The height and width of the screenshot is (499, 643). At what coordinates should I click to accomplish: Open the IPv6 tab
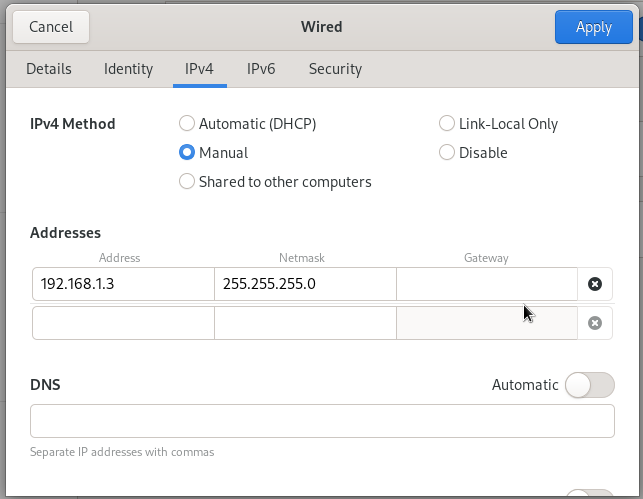pyautogui.click(x=261, y=69)
